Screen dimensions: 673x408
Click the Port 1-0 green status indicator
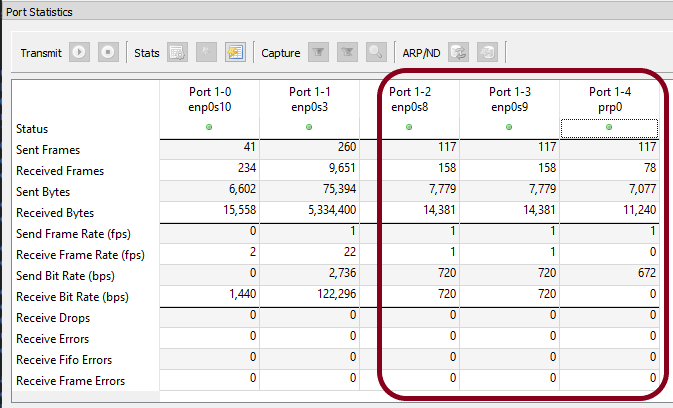coord(209,127)
